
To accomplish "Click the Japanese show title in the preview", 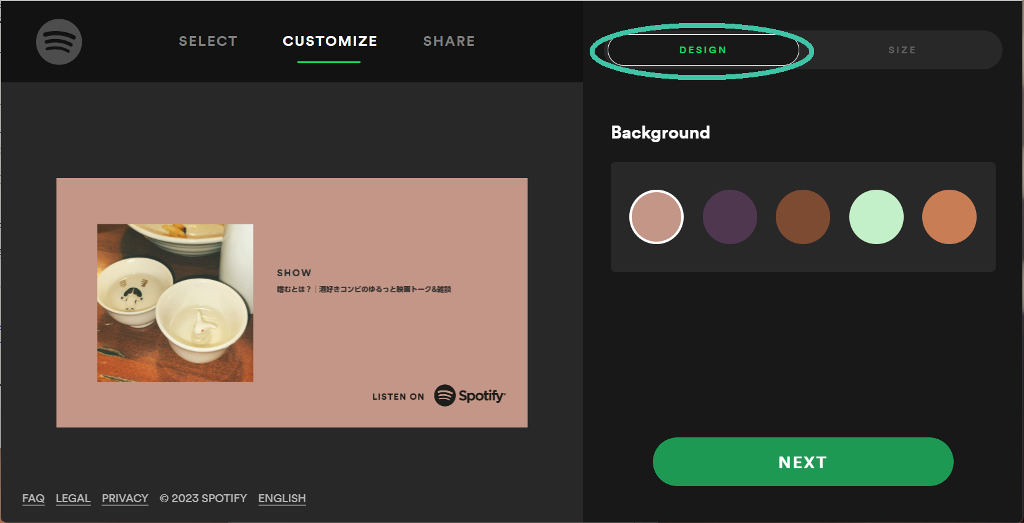I will tap(364, 289).
